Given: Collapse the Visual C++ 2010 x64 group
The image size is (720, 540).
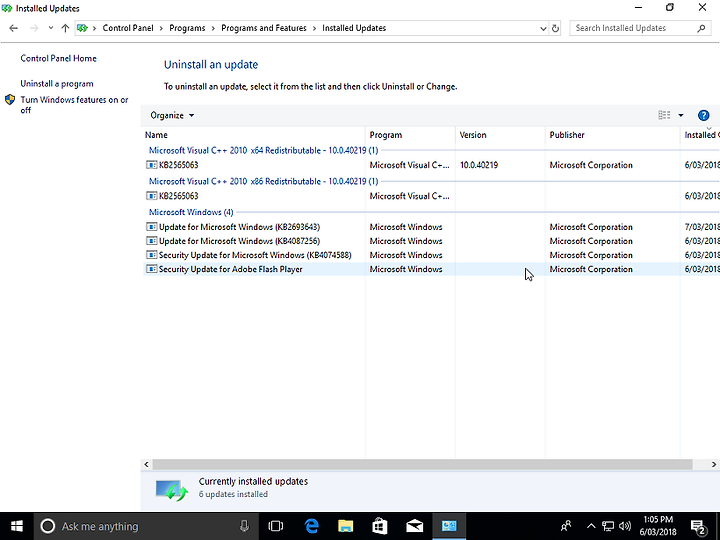Looking at the screenshot, I should coord(263,150).
